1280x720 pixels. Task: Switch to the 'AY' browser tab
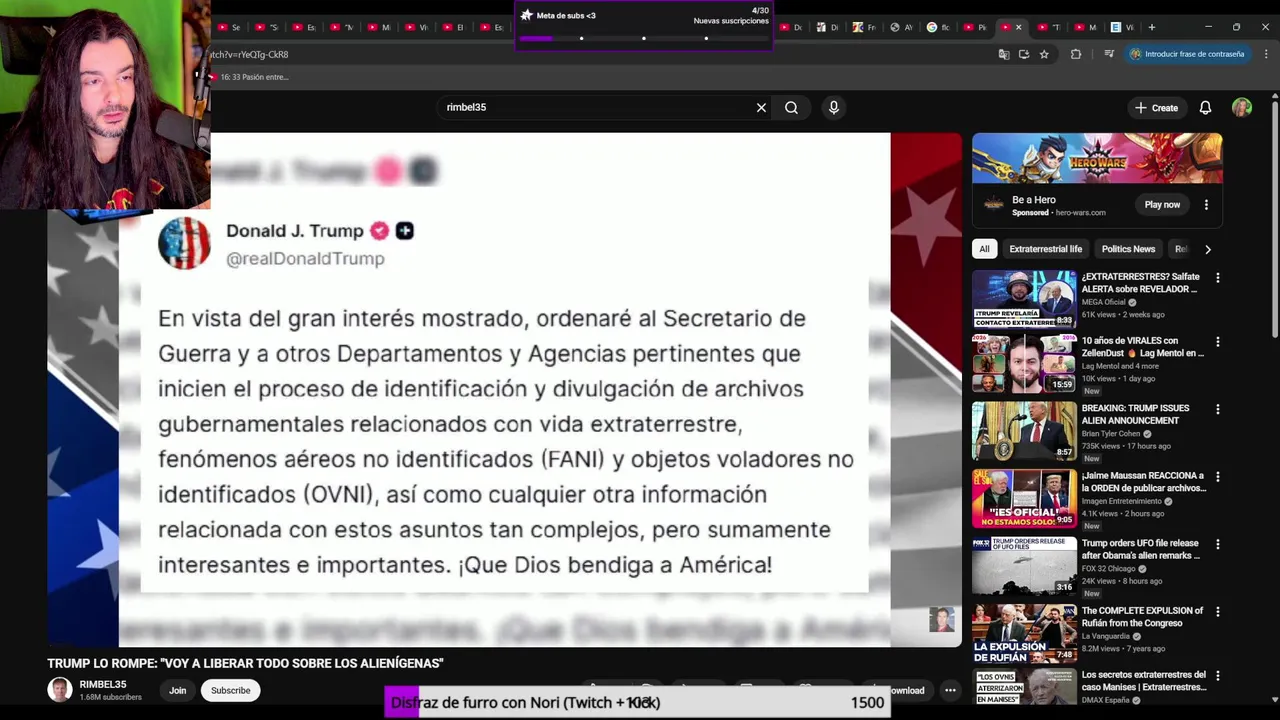click(902, 27)
